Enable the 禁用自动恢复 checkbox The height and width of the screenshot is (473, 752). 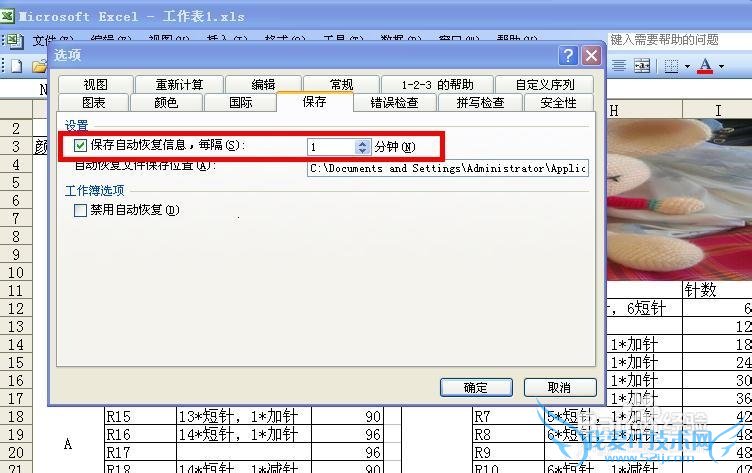click(x=80, y=210)
